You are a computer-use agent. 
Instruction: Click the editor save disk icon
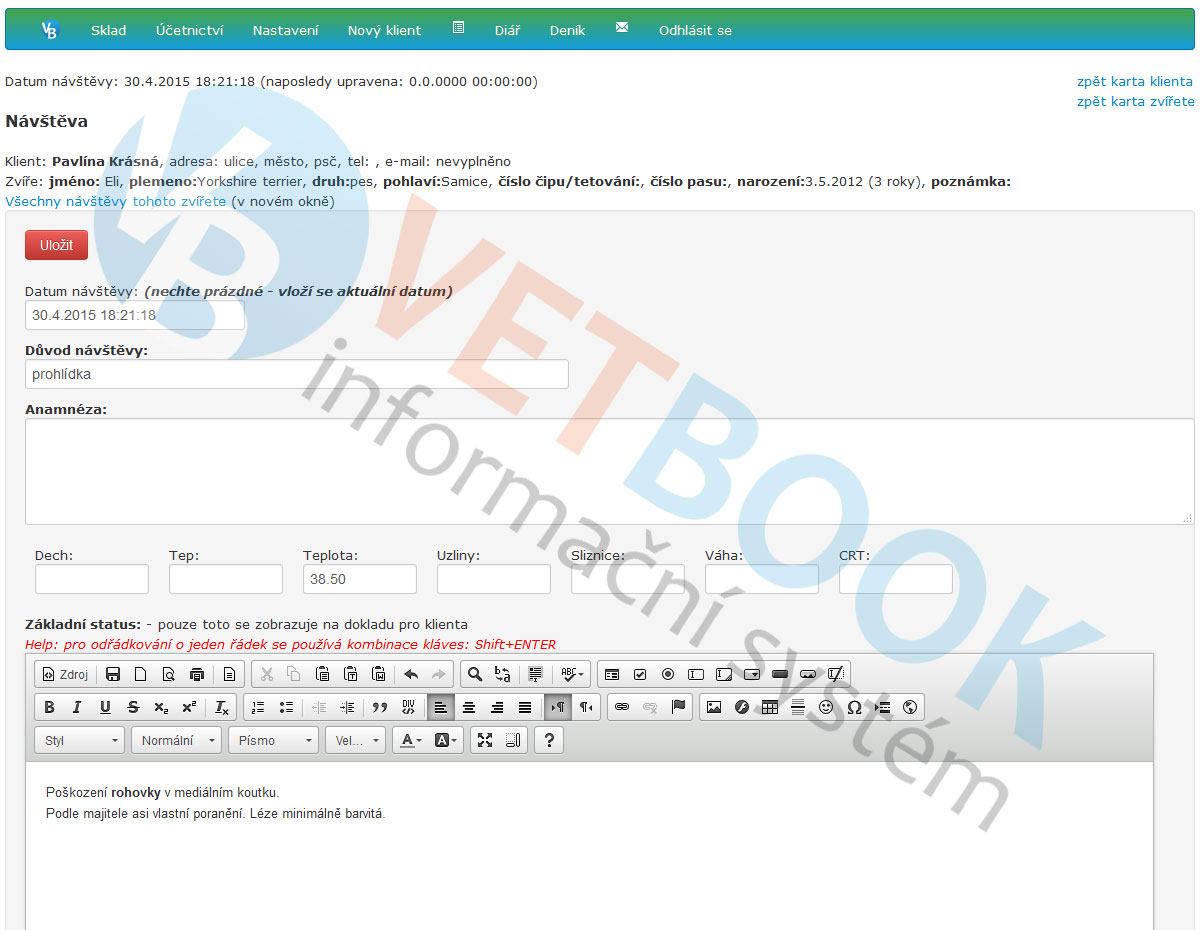click(112, 674)
